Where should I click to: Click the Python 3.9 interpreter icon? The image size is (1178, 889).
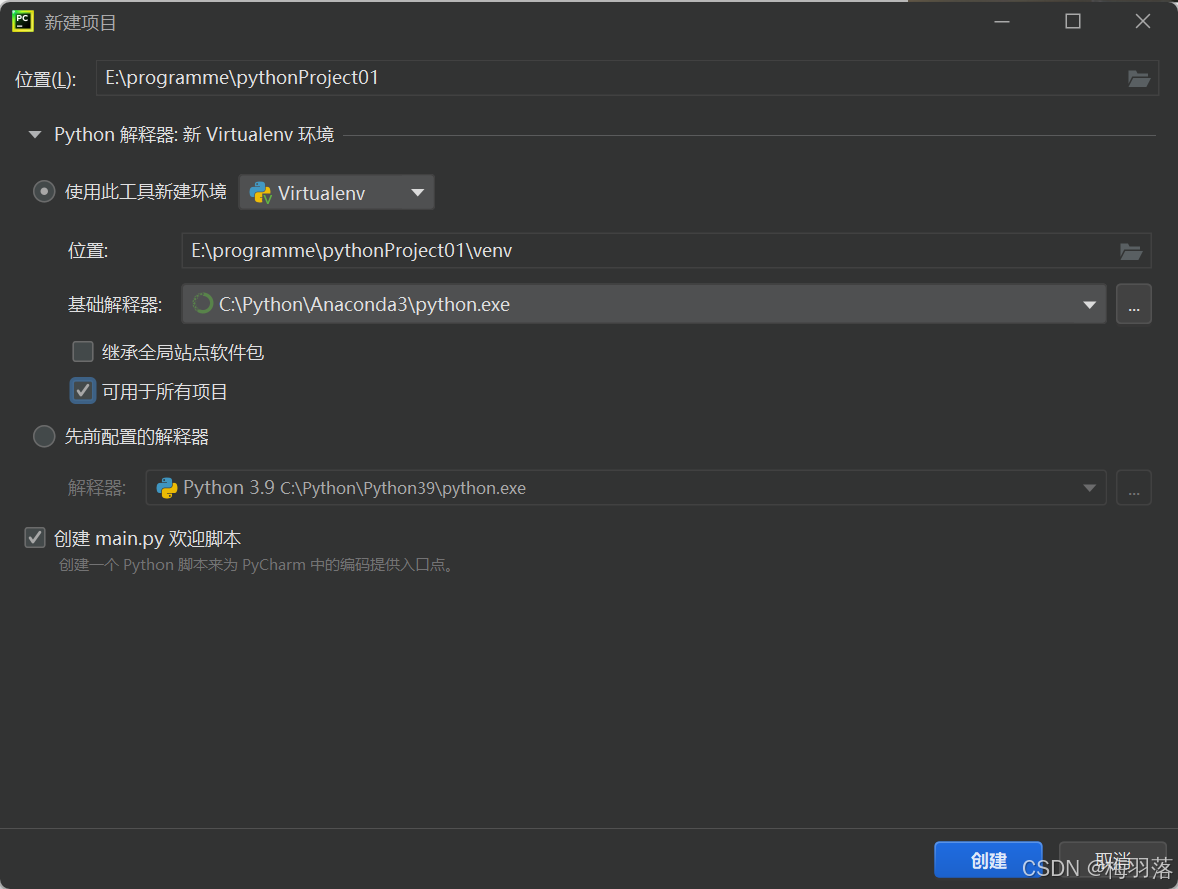[x=167, y=488]
